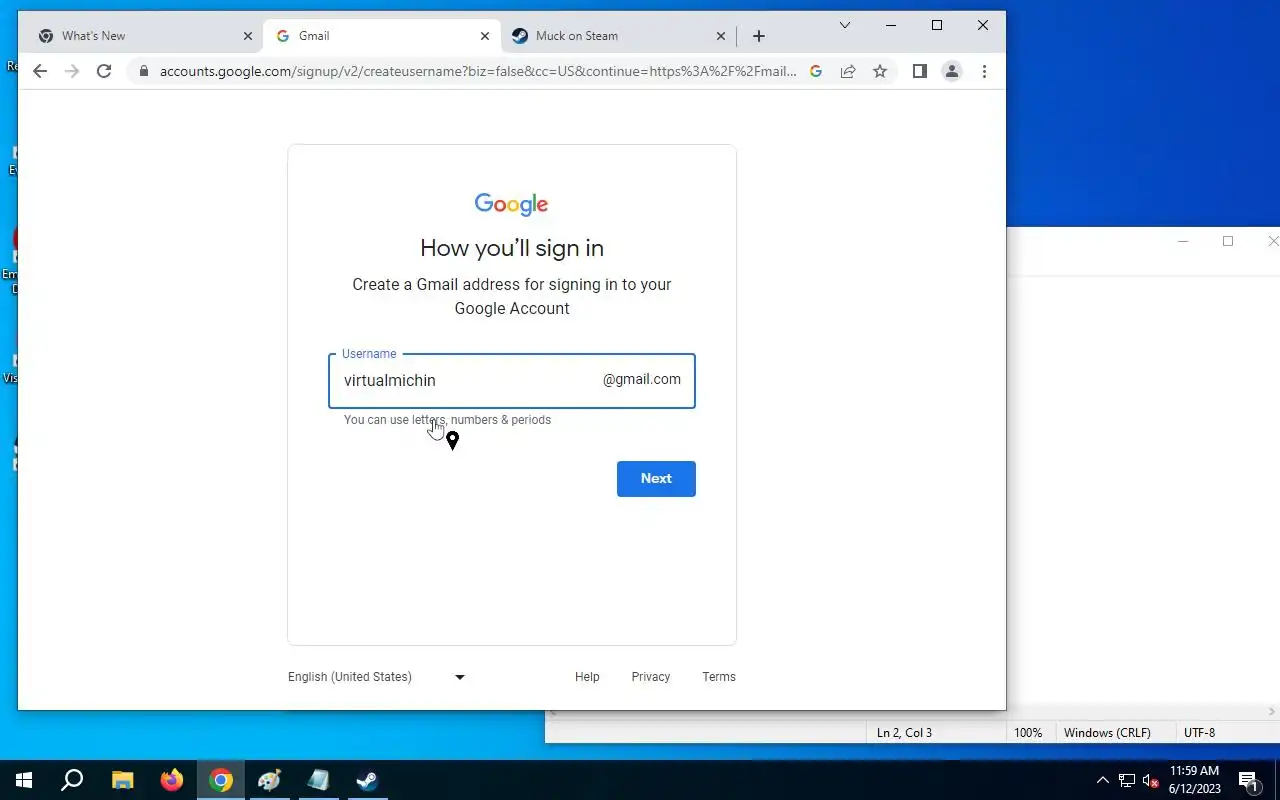Click the Username input field
Image resolution: width=1280 pixels, height=800 pixels.
point(512,380)
